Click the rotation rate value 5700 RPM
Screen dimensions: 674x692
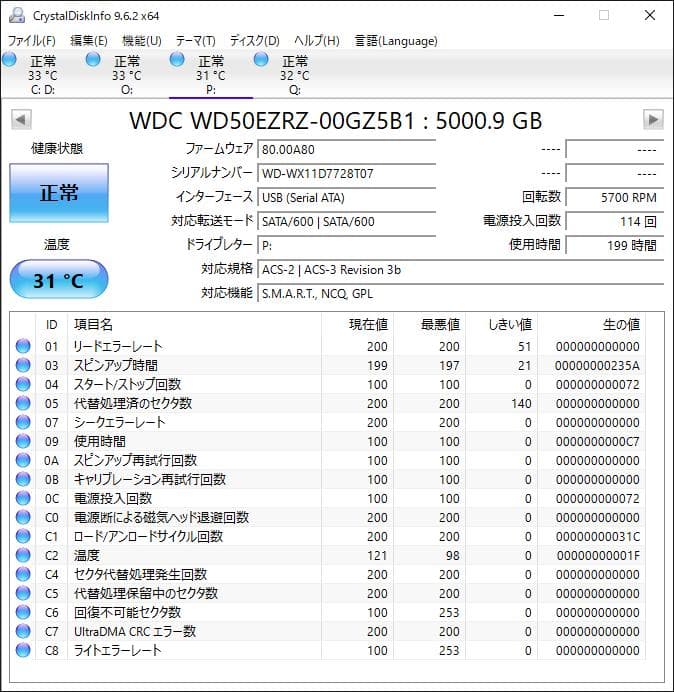[x=615, y=197]
